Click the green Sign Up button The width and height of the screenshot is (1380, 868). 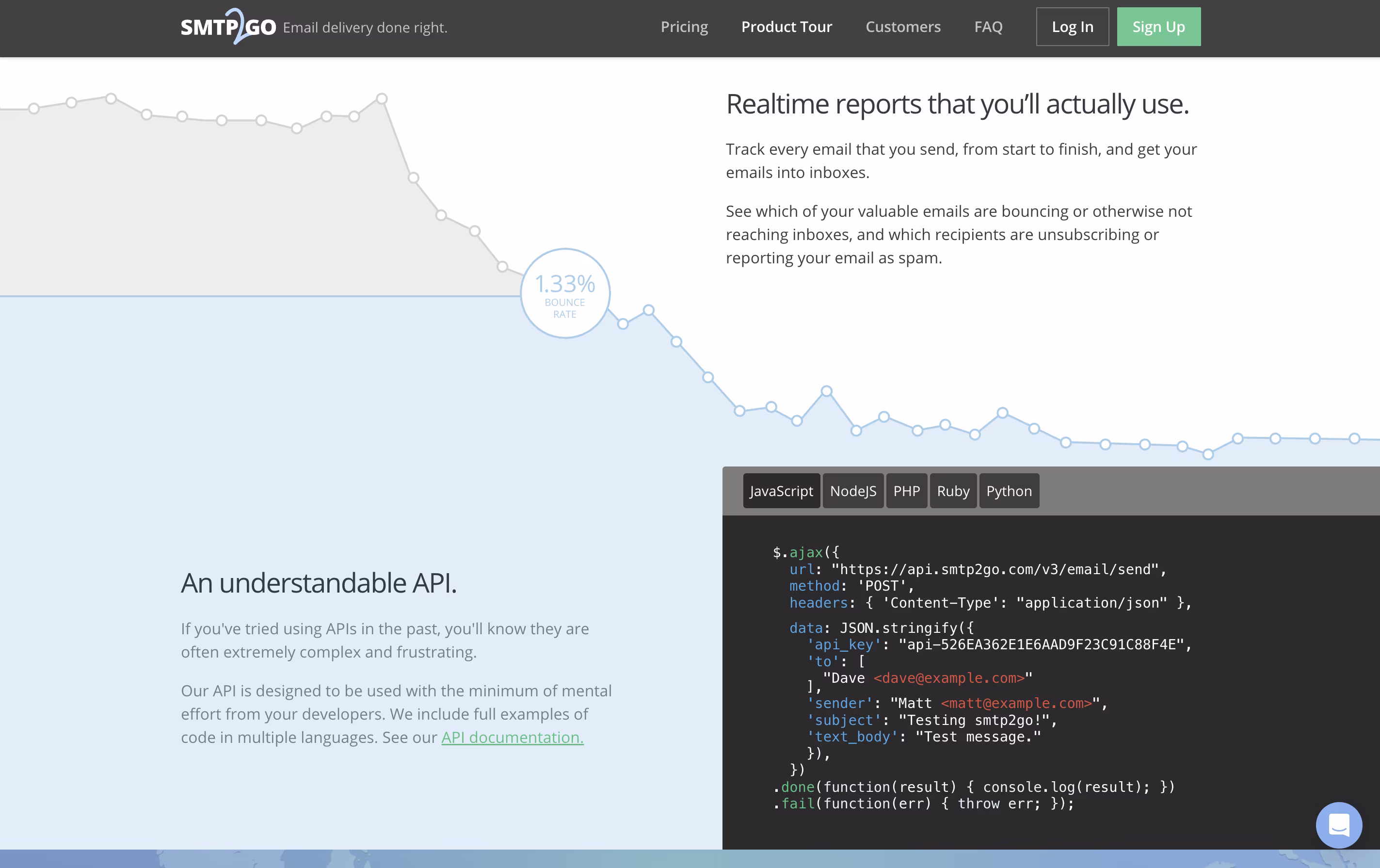(1158, 27)
